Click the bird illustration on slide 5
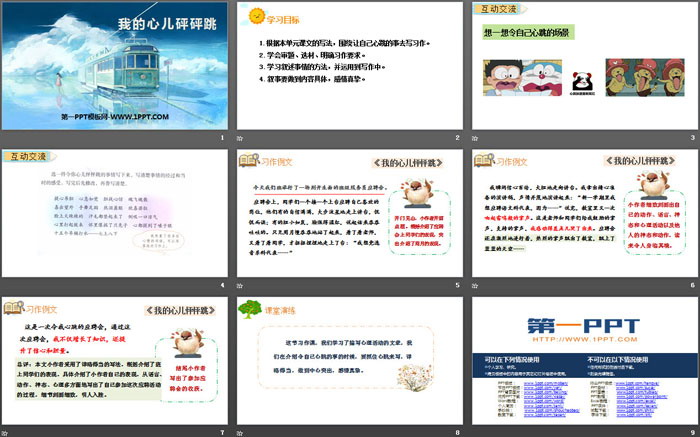 [417, 193]
